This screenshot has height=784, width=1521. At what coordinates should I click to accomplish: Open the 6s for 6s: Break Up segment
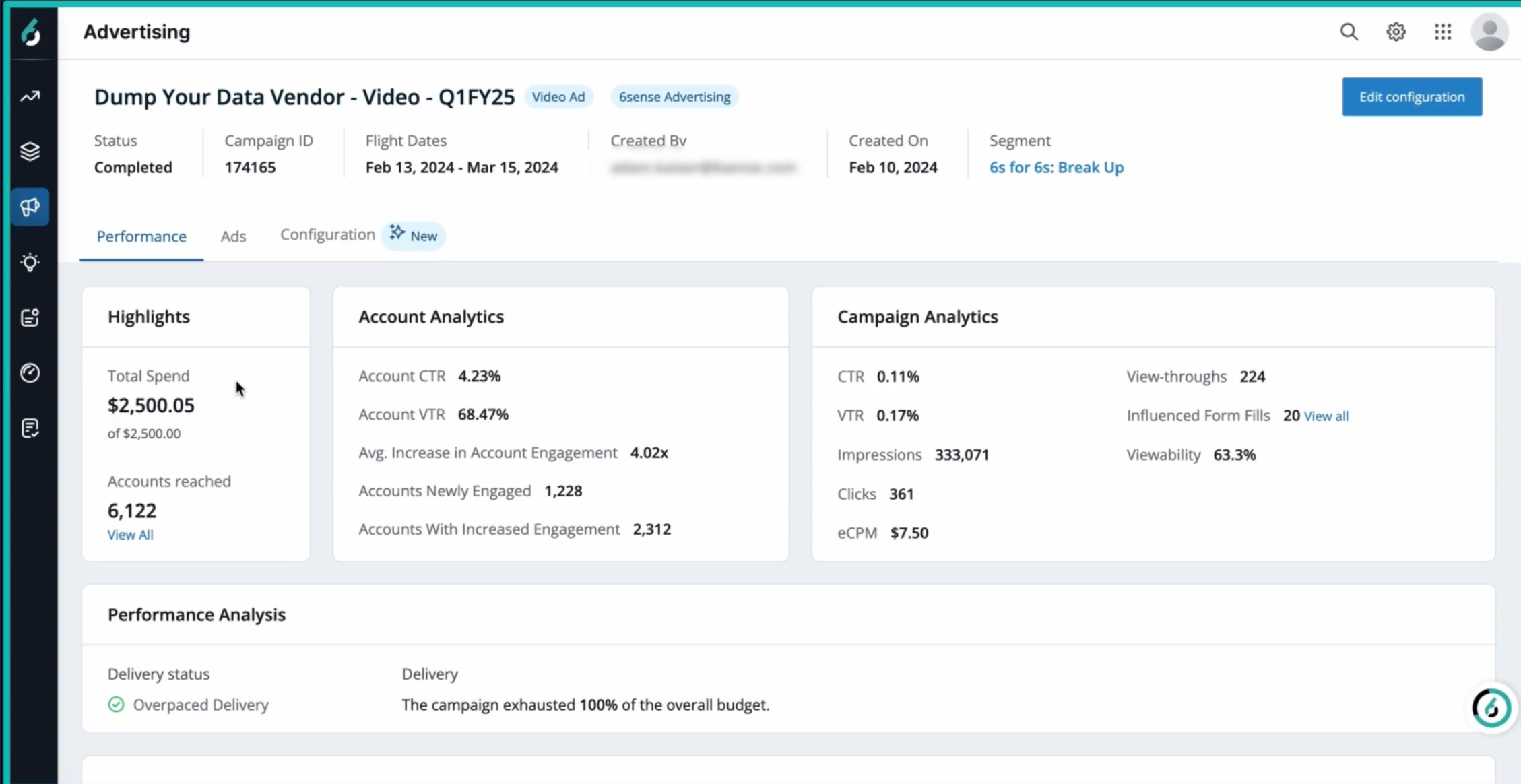(1056, 167)
